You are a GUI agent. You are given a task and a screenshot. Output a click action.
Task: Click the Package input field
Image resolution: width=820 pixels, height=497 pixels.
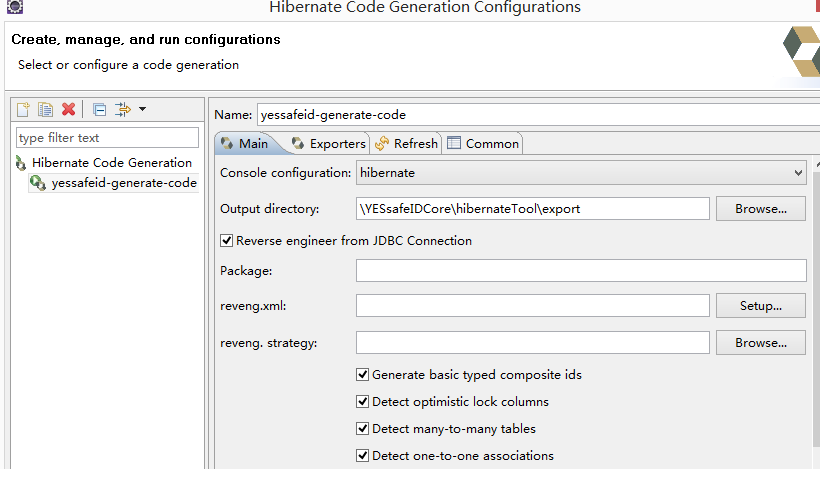pyautogui.click(x=581, y=270)
